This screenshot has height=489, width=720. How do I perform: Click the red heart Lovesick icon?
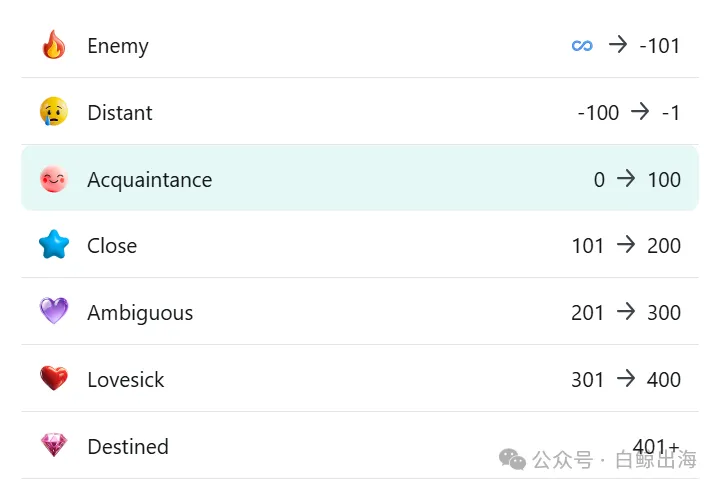click(54, 378)
